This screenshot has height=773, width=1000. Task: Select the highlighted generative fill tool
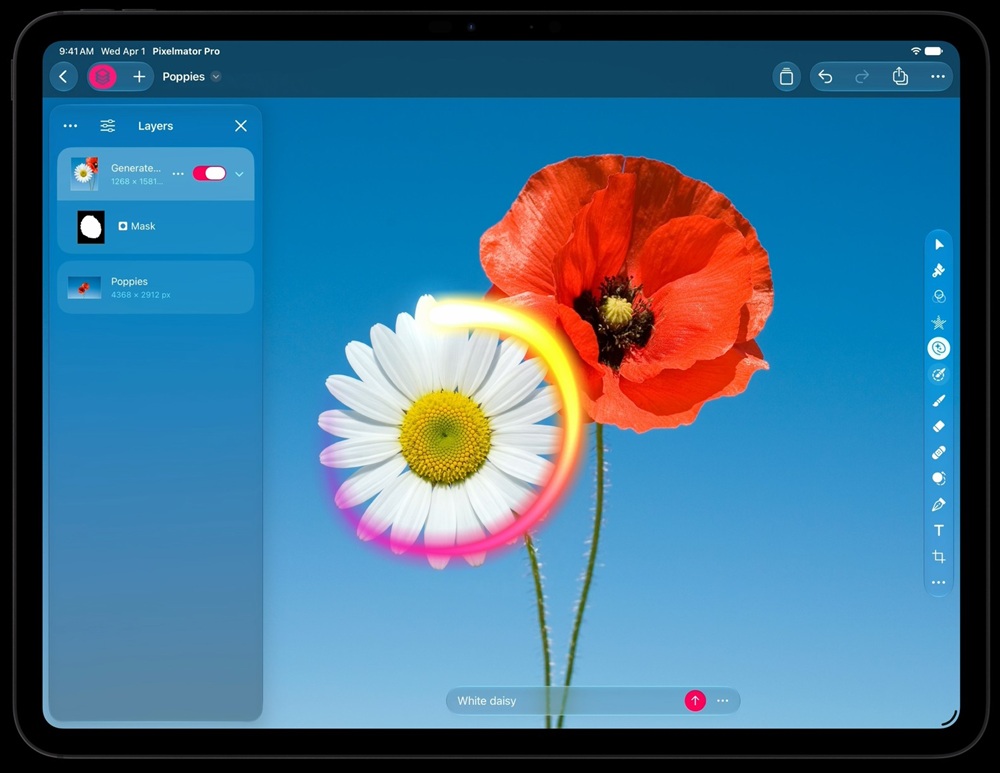click(939, 348)
